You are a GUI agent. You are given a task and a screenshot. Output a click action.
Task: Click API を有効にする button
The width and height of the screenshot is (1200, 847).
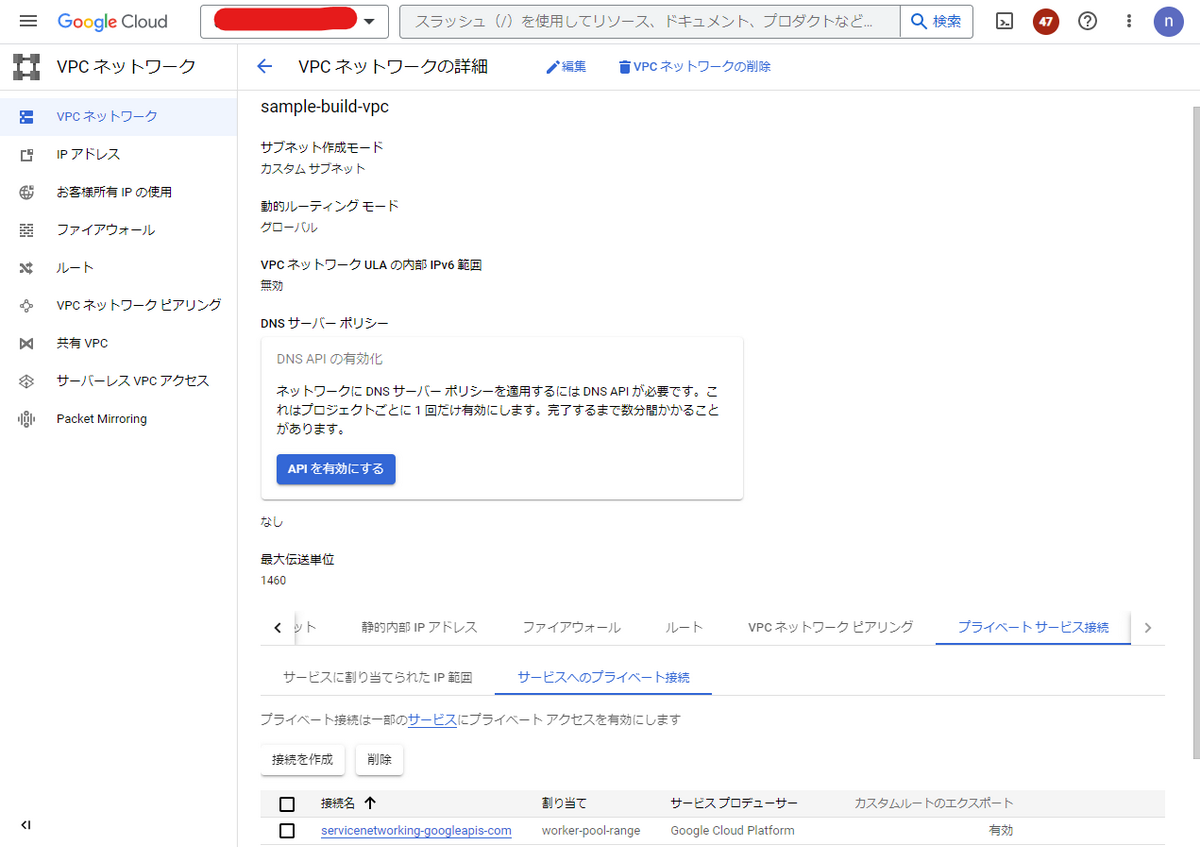(336, 469)
